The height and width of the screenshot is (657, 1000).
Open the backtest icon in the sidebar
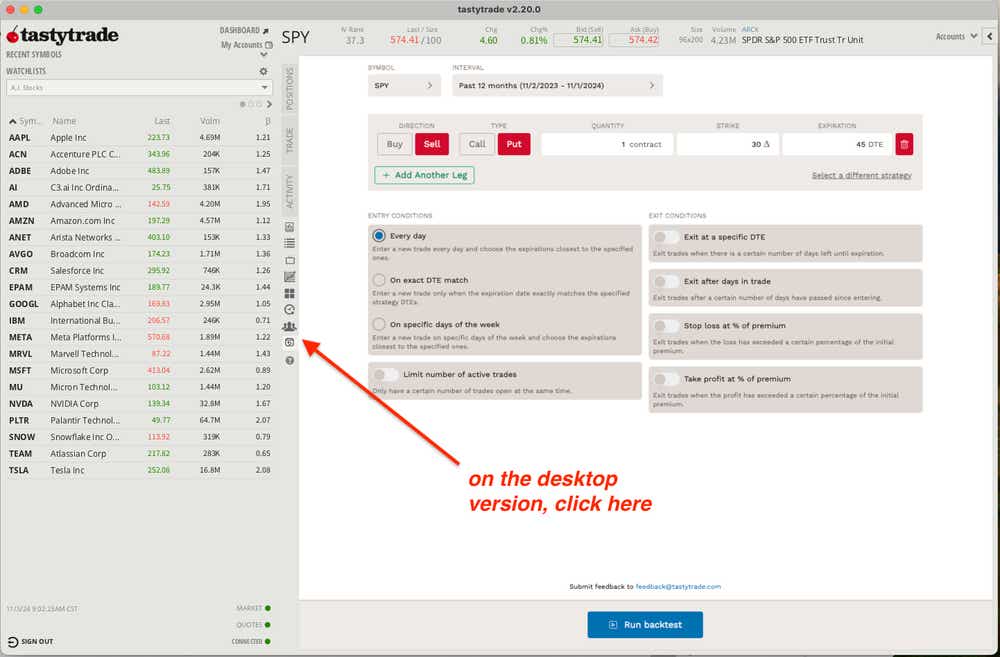pos(290,343)
